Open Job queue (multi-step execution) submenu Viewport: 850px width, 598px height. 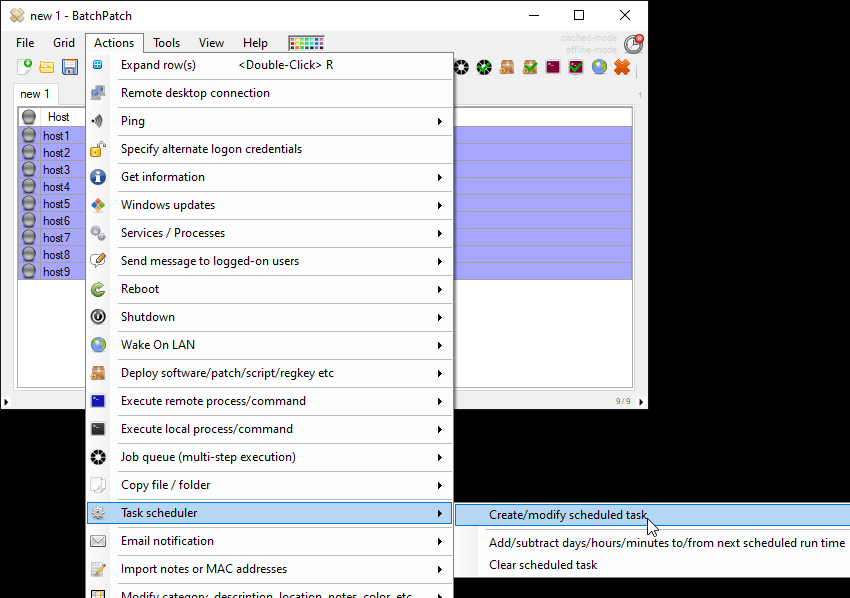(x=269, y=457)
